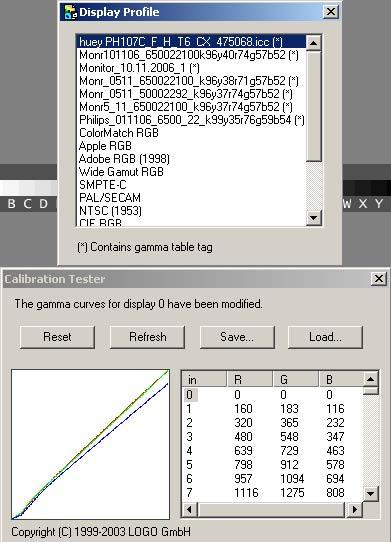This screenshot has height=542, width=391.
Task: Select profile Monr101106_650022100k96y40r74g57b52
Action: pyautogui.click(x=191, y=55)
